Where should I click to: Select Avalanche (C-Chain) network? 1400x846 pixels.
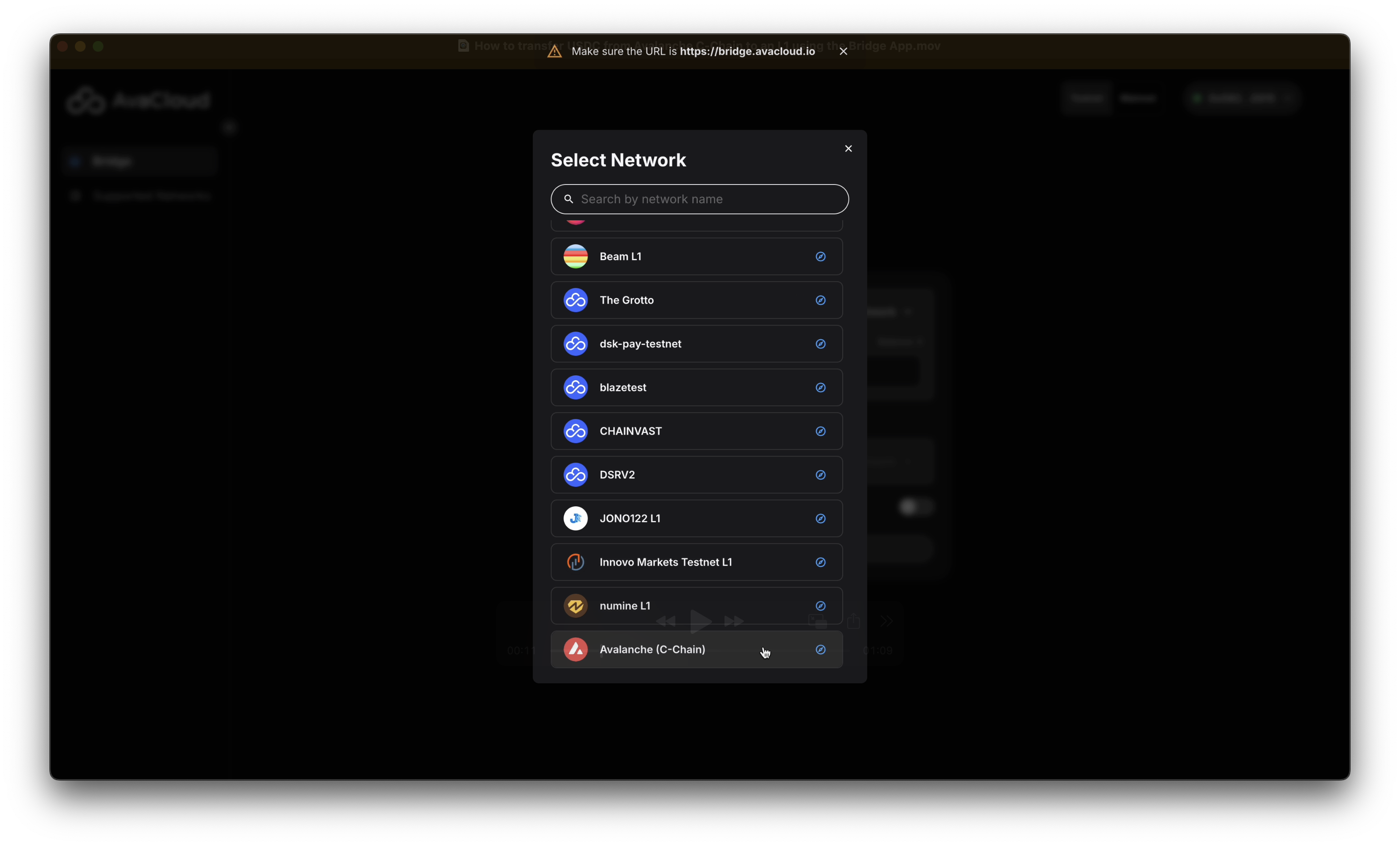tap(652, 649)
